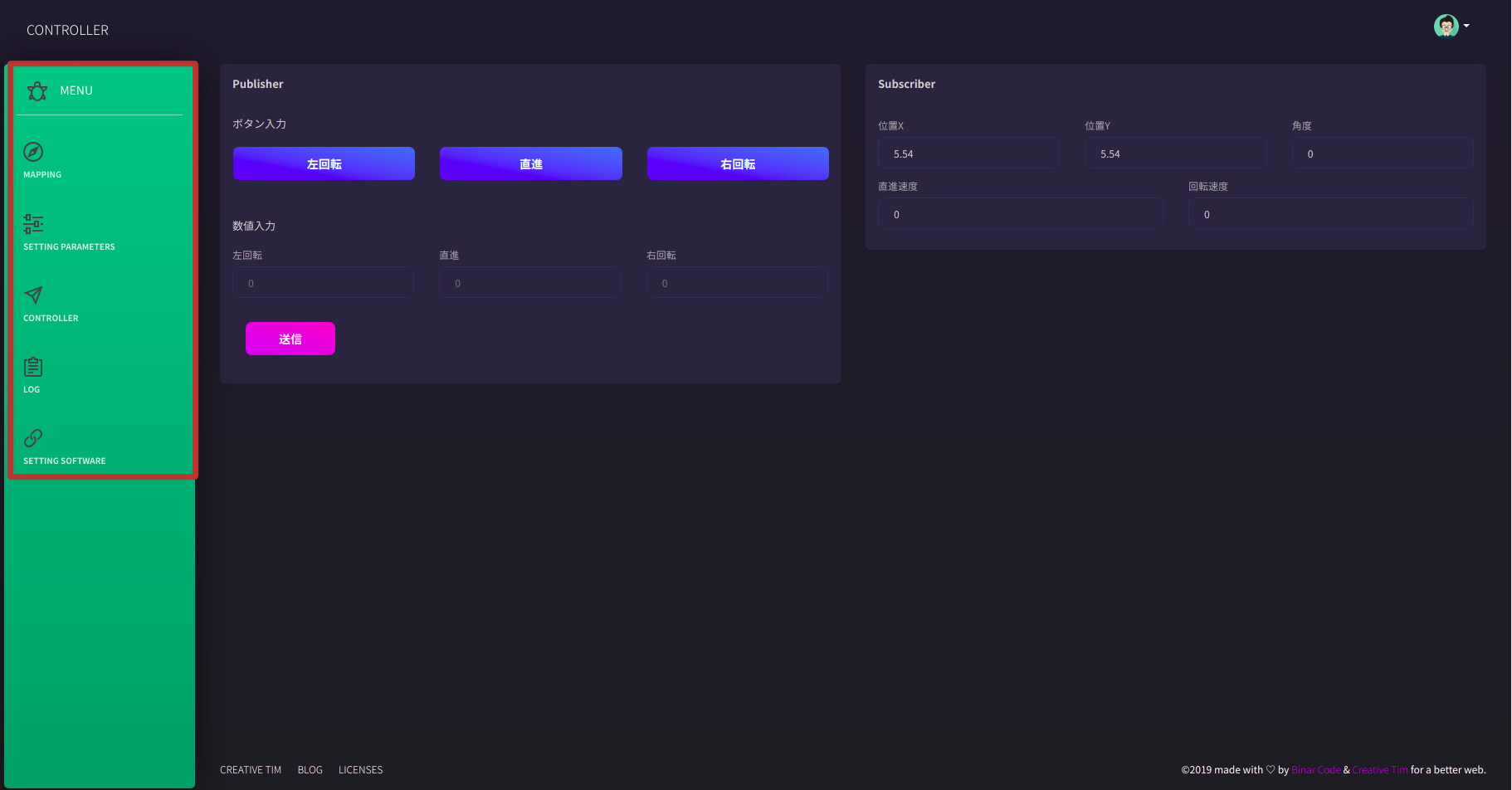Open the SETTING SOFTWARE sidebar label
The image size is (1512, 790).
[x=65, y=461]
